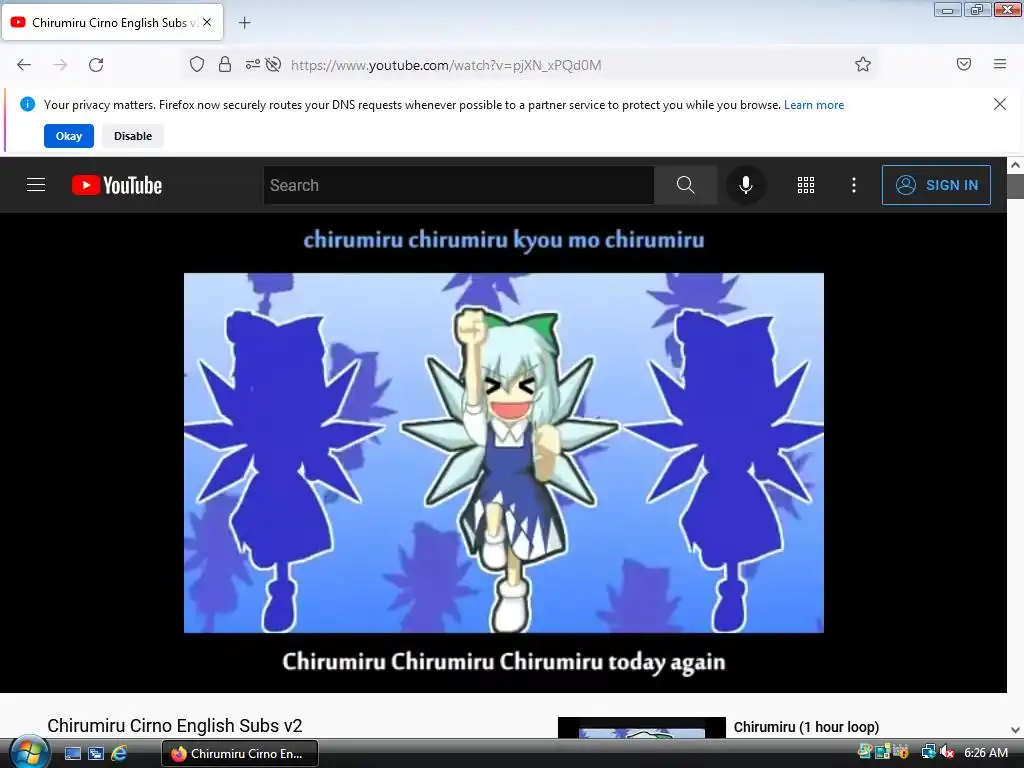Open the YouTube guide hamburger menu
Image resolution: width=1024 pixels, height=768 pixels.
click(36, 185)
